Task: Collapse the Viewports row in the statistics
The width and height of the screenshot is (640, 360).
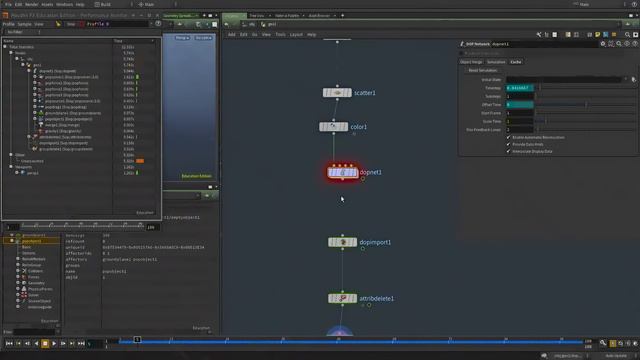Action: pyautogui.click(x=11, y=167)
